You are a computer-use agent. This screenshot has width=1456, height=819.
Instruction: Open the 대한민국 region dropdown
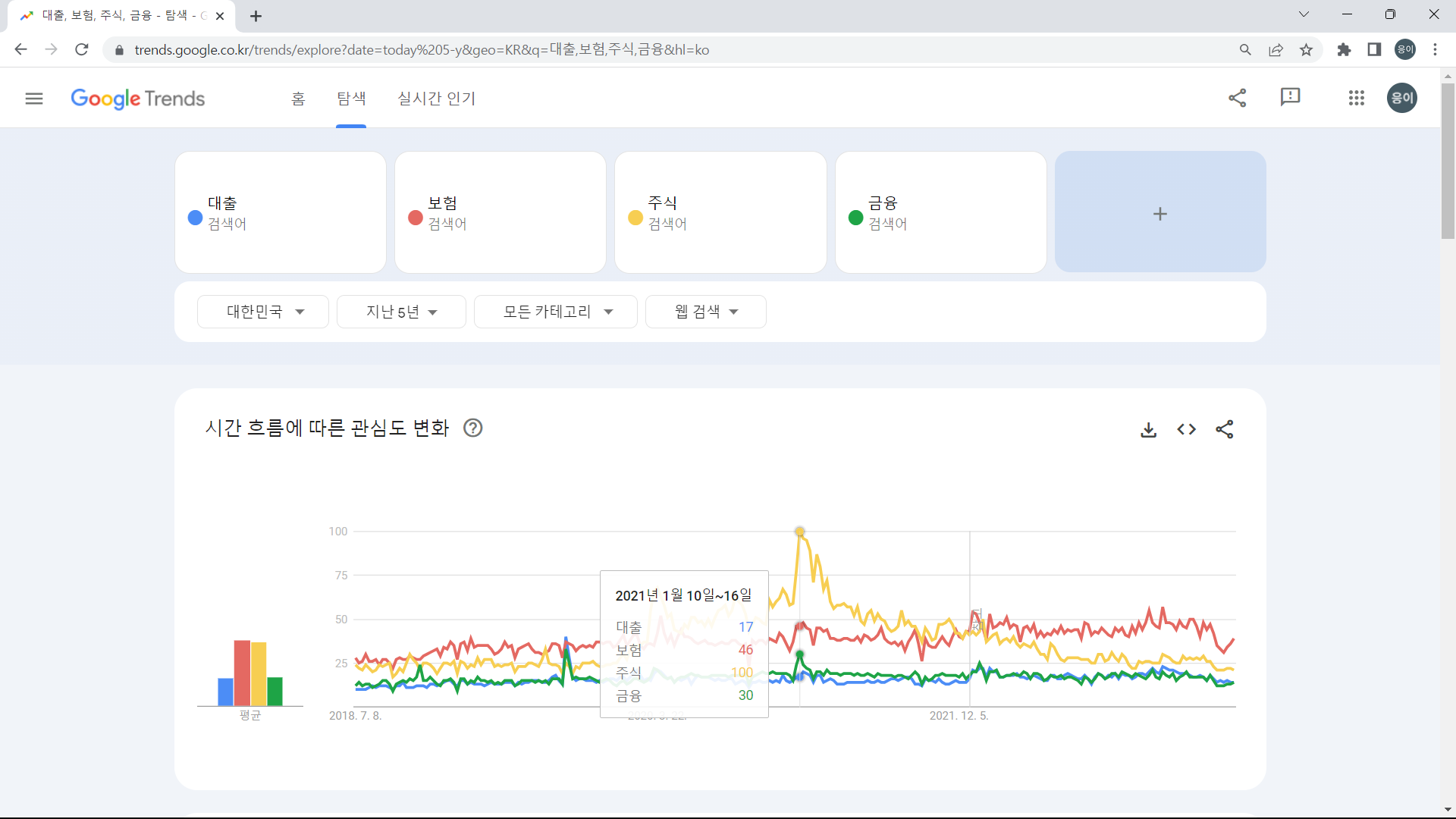click(262, 311)
